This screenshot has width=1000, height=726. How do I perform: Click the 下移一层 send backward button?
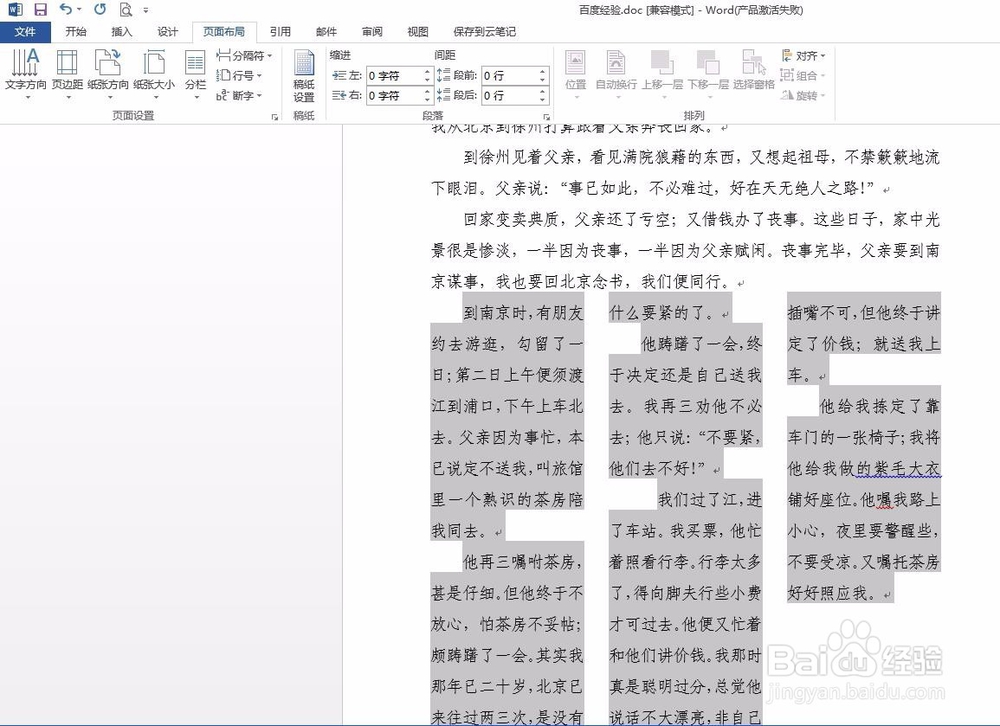708,73
